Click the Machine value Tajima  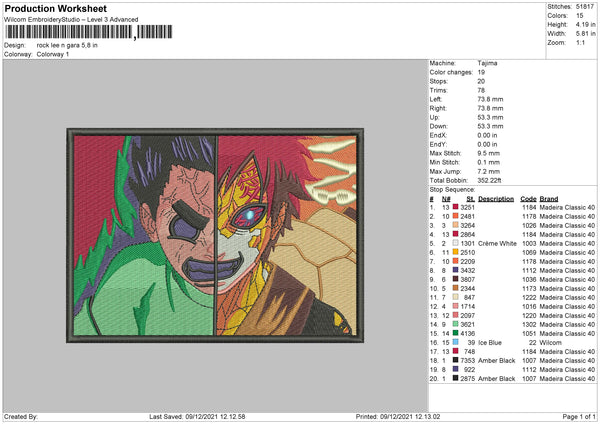(x=487, y=63)
